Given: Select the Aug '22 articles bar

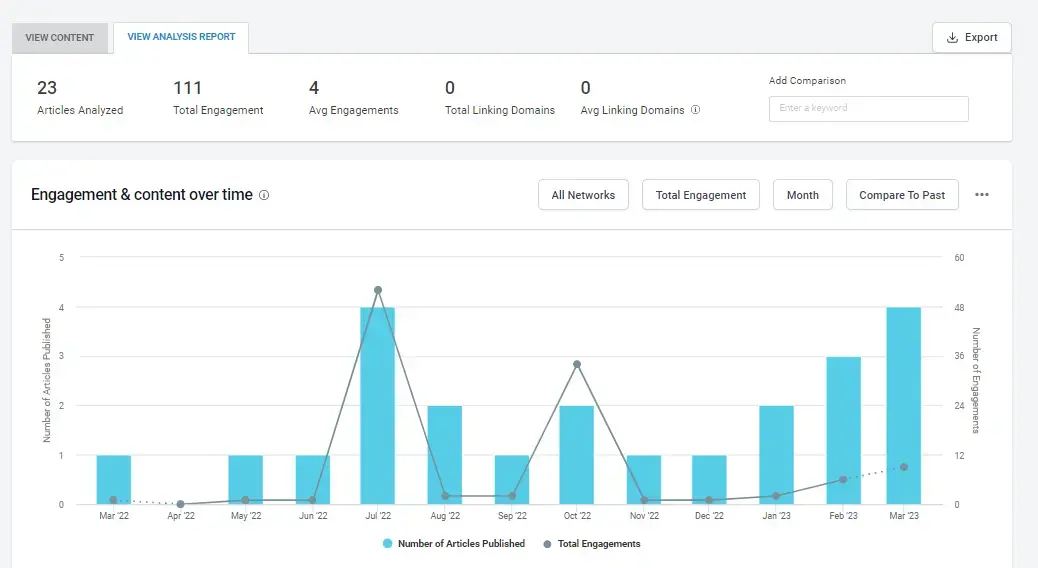Looking at the screenshot, I should pyautogui.click(x=445, y=455).
